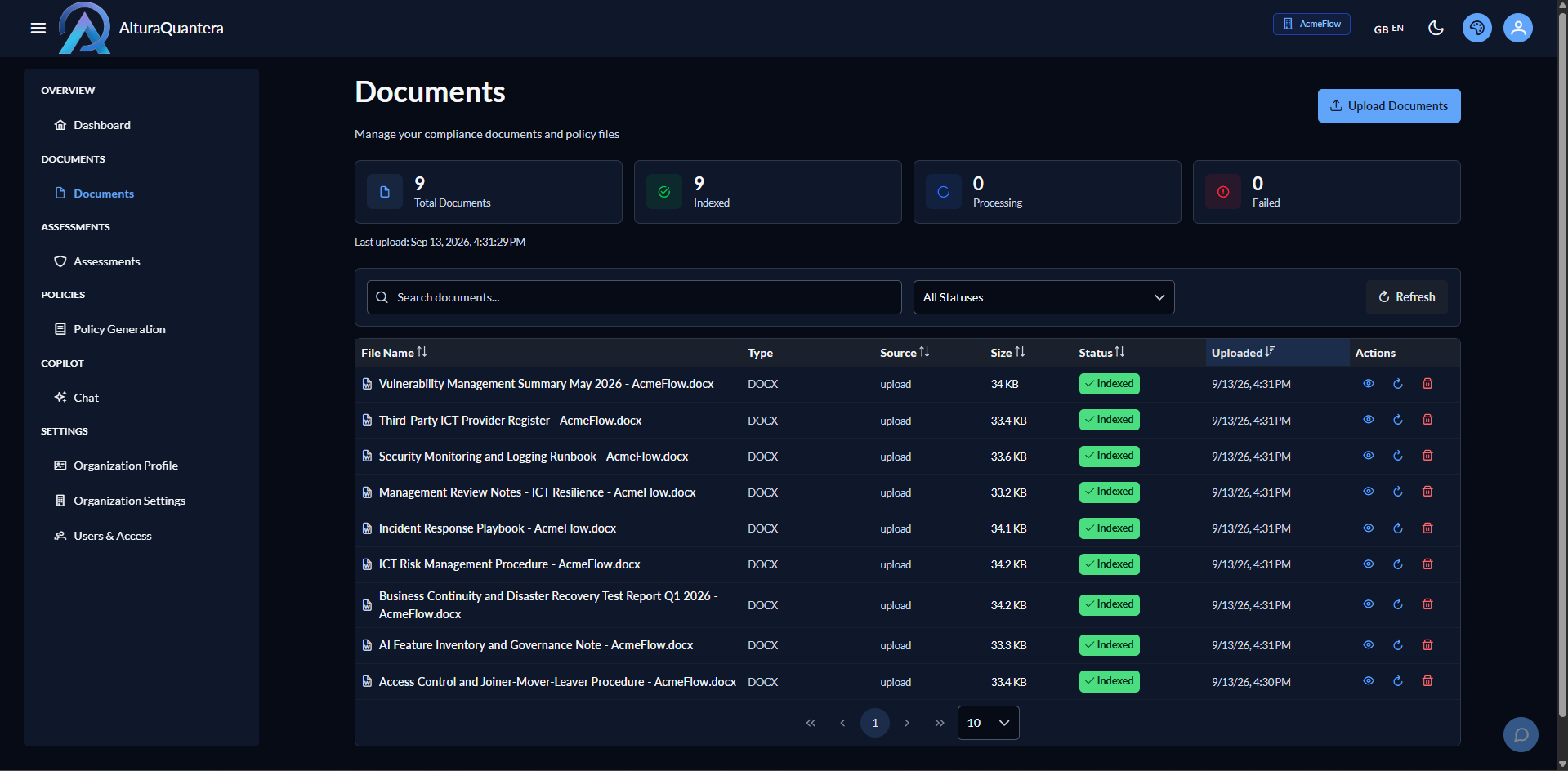Reprocess the Security Monitoring and Logging Runbook
This screenshot has height=771, width=1568.
(1397, 456)
